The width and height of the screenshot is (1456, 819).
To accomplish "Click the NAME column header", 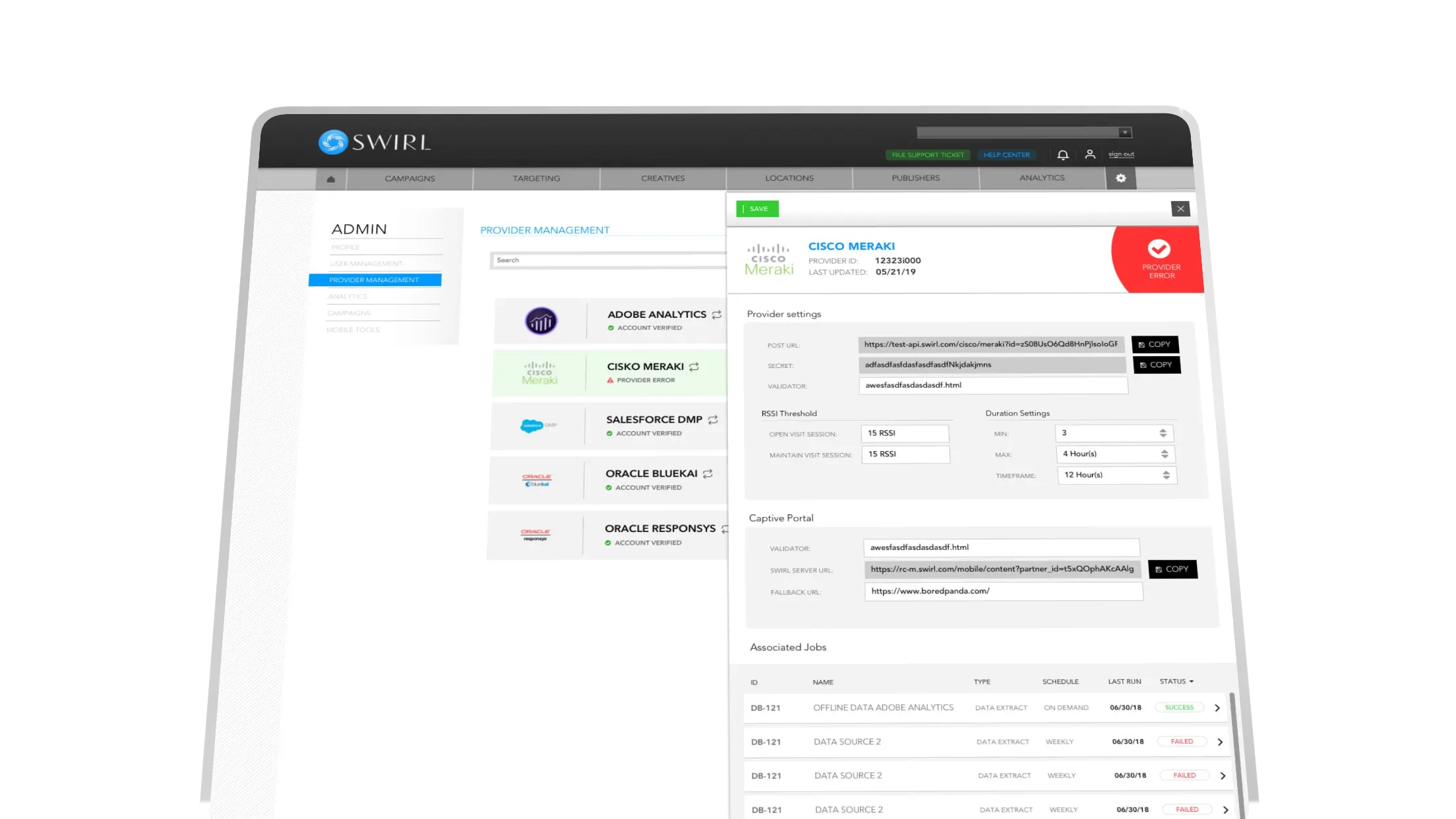I will [x=823, y=682].
